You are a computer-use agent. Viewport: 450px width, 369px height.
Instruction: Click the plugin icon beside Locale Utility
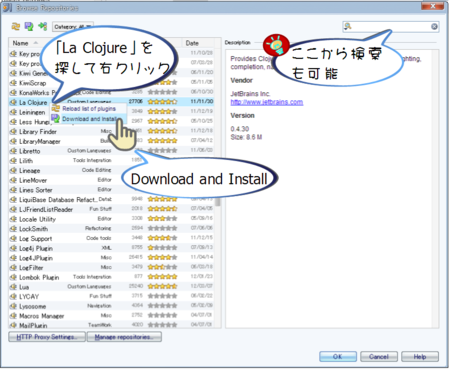pos(13,219)
